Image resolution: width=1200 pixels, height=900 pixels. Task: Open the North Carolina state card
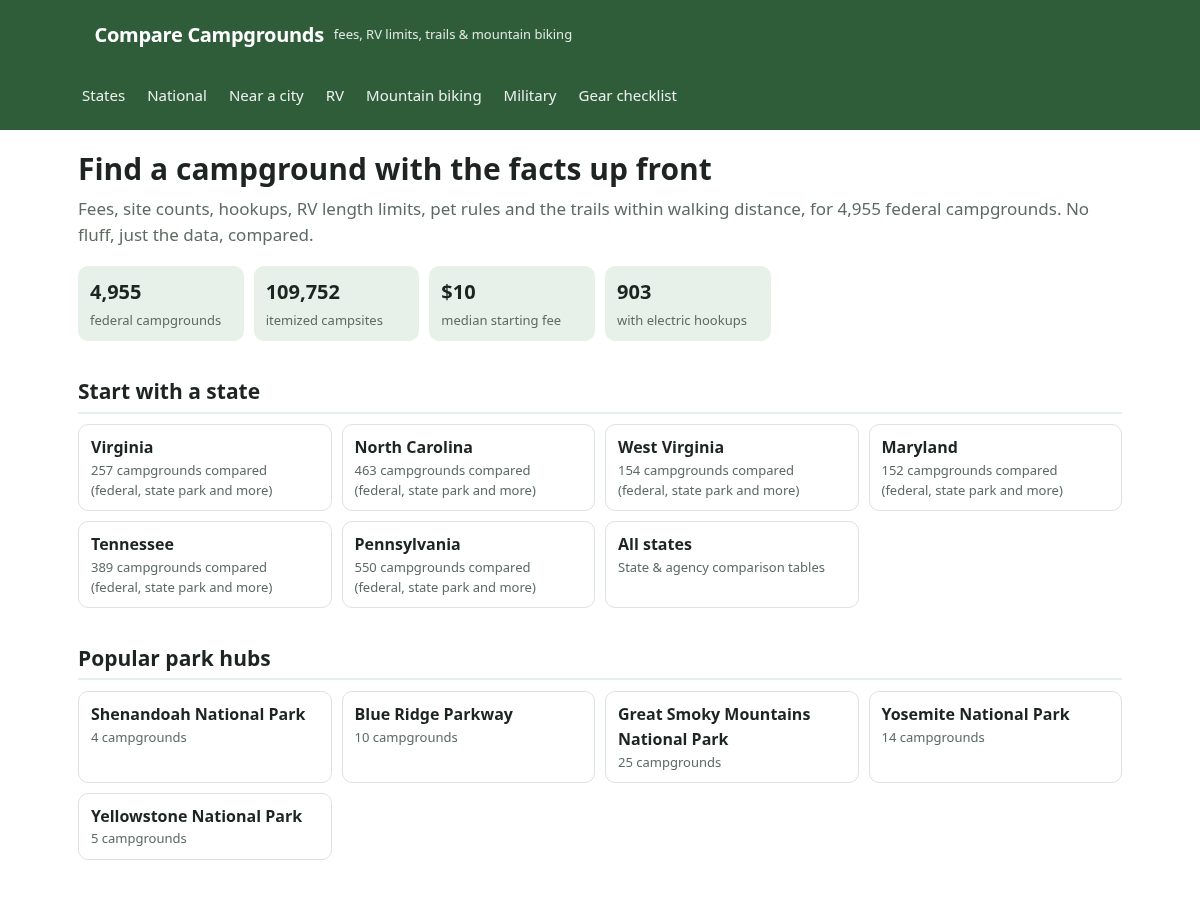coord(468,467)
